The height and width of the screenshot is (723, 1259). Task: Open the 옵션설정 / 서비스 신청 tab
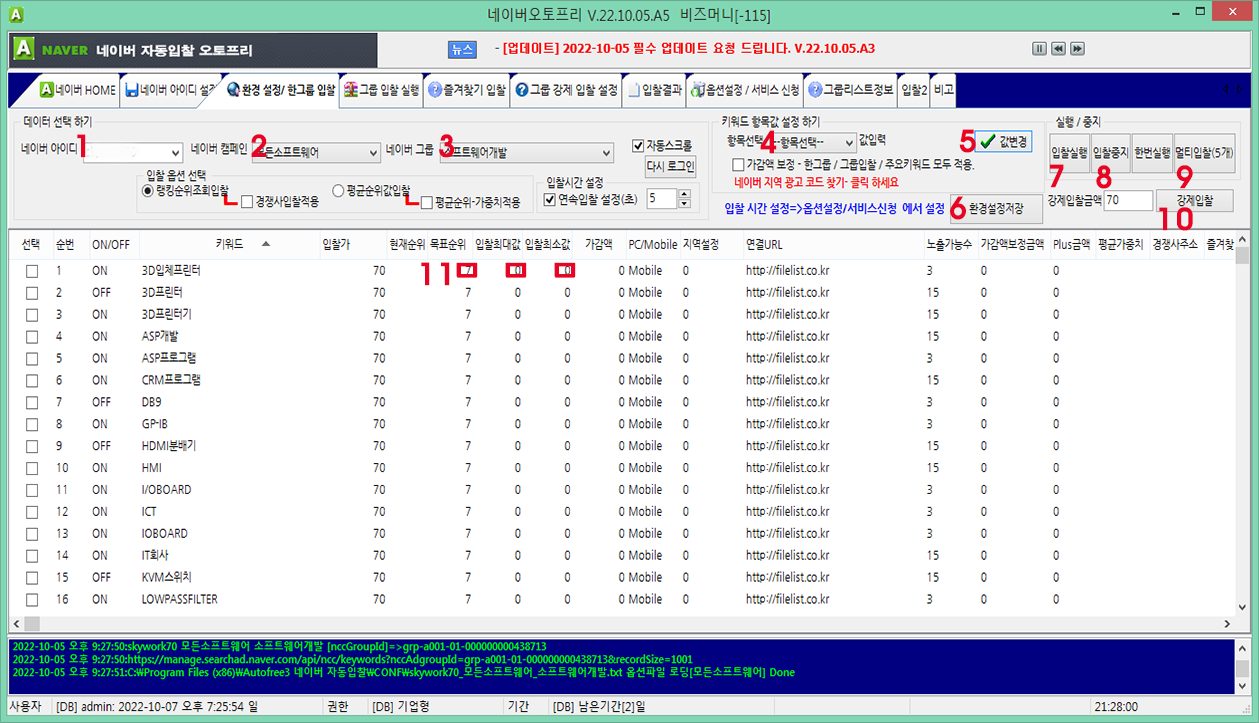tap(743, 90)
